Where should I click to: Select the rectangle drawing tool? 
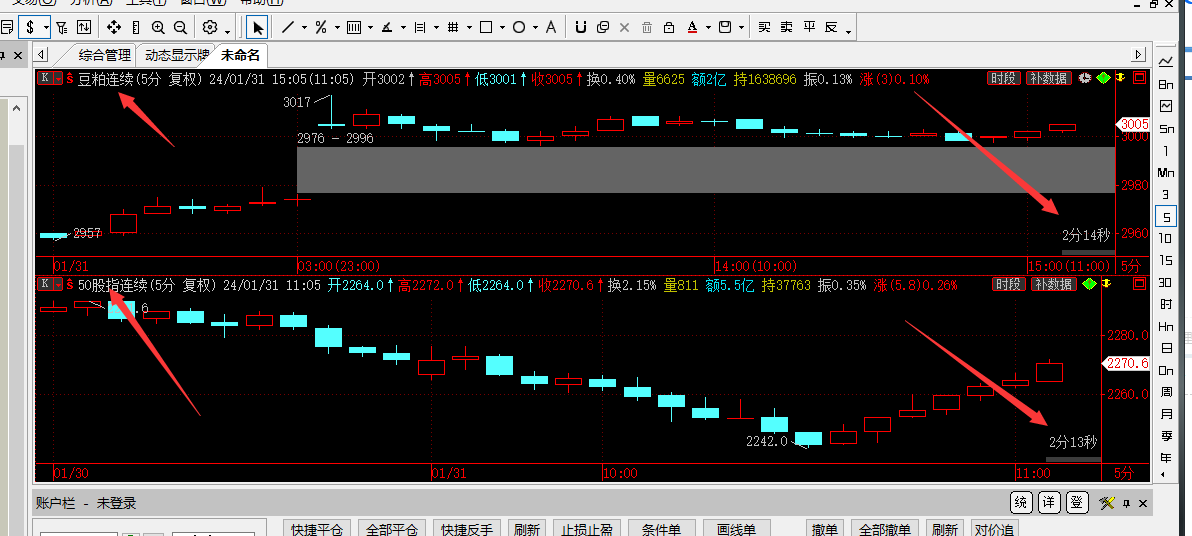pos(487,28)
